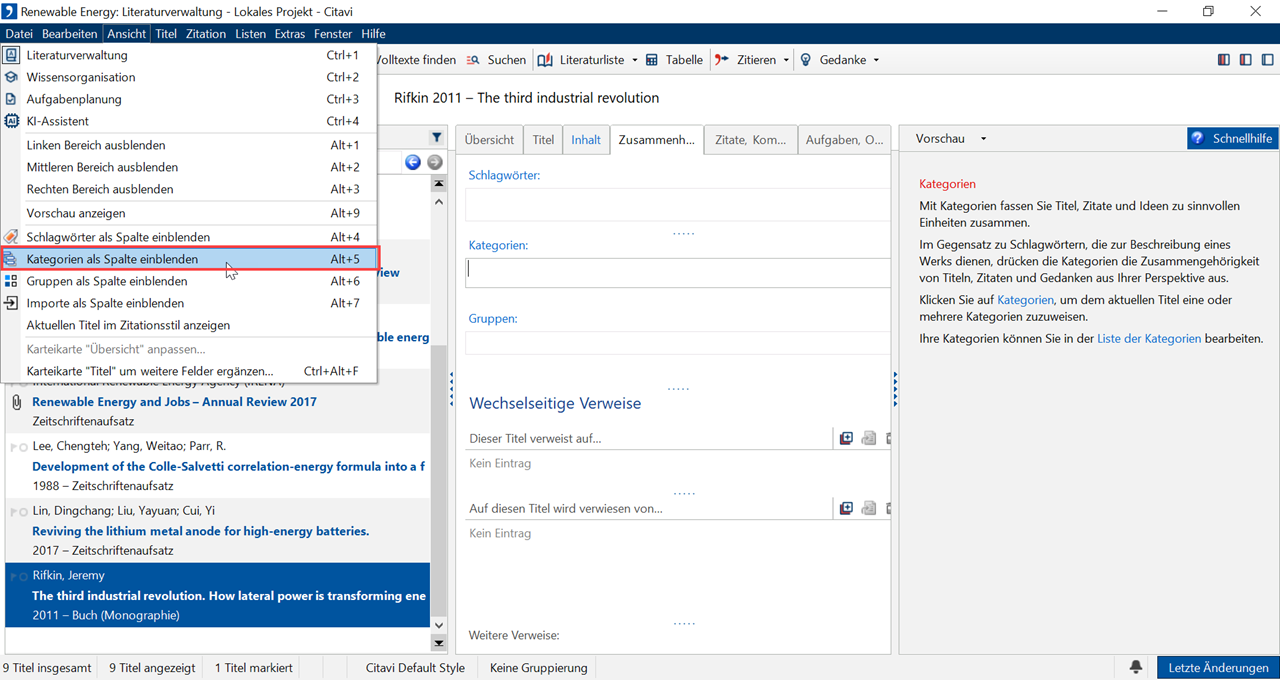
Task: Expand the Literaturliste dropdown arrow
Action: click(x=633, y=60)
